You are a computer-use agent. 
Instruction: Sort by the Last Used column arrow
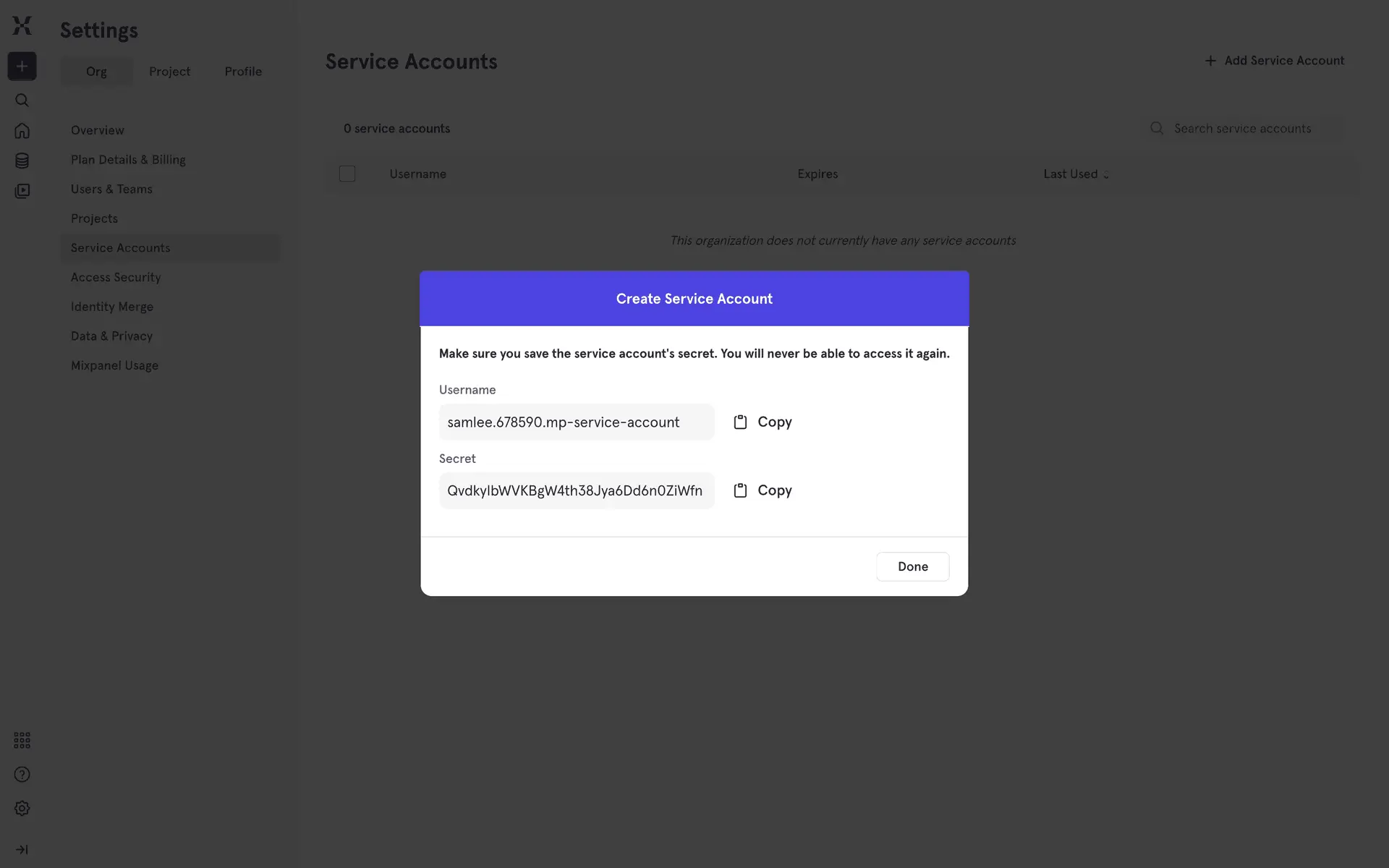[x=1105, y=174]
